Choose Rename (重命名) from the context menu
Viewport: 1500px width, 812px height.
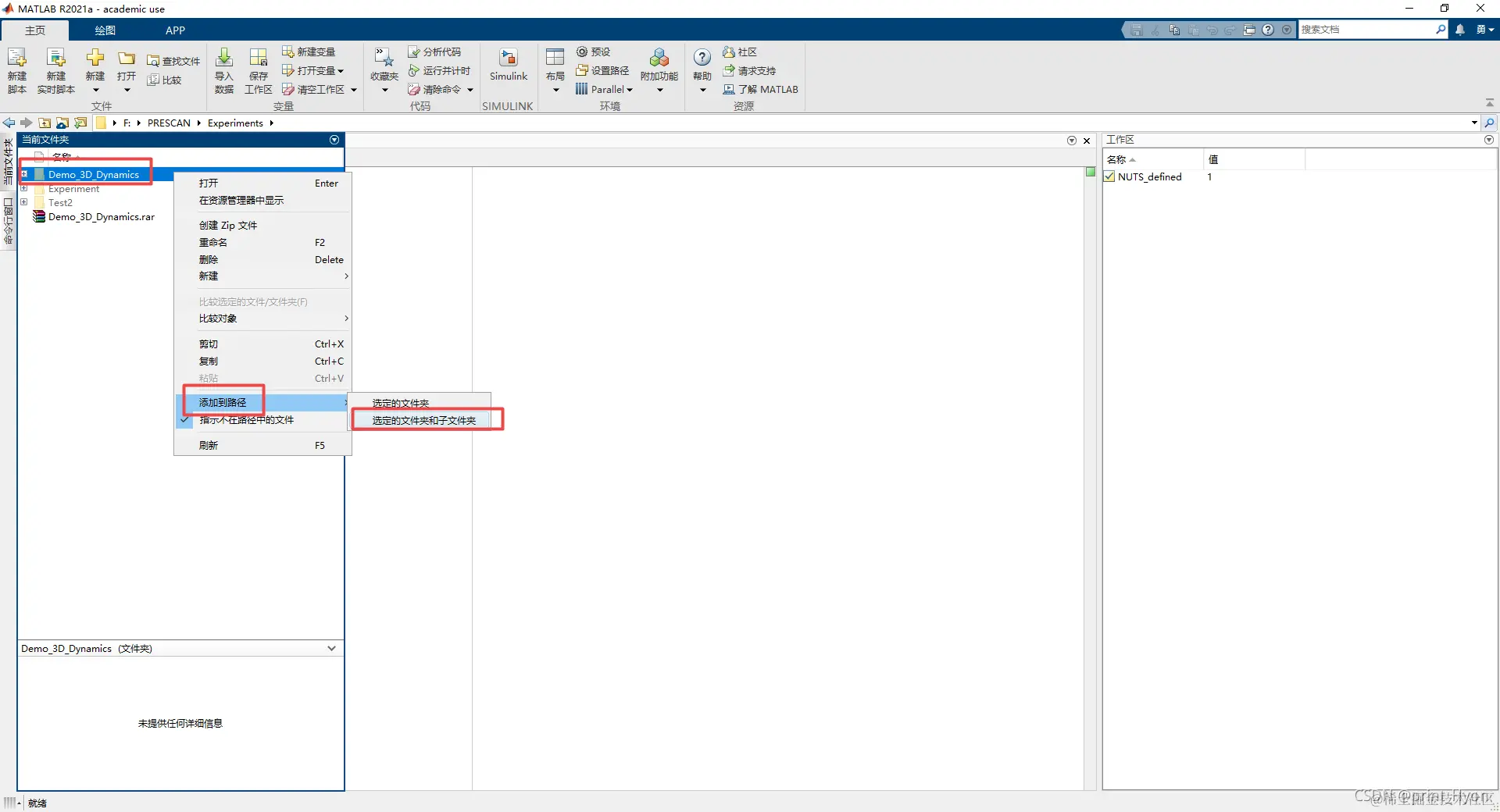click(262, 243)
